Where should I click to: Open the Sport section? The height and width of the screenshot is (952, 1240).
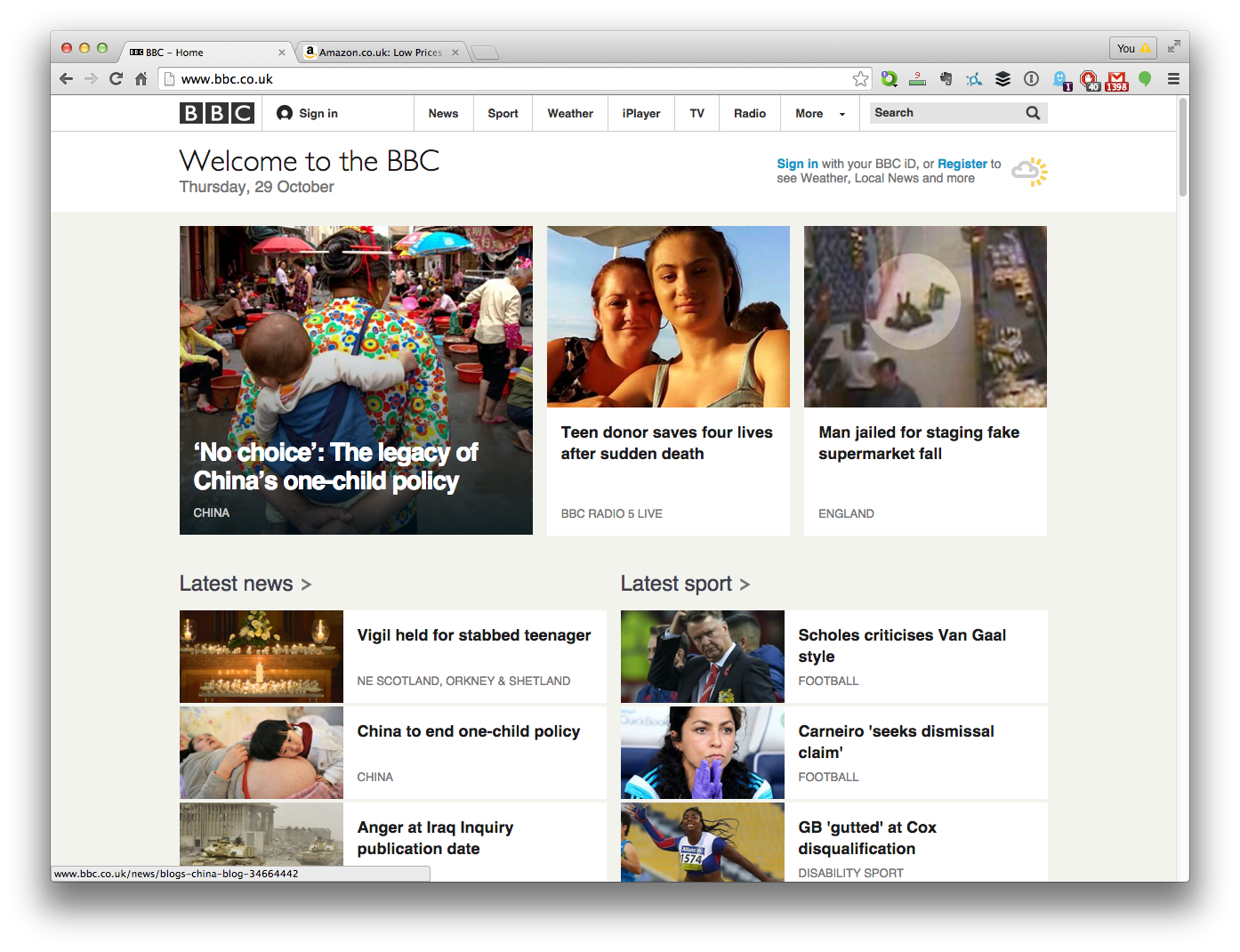[x=503, y=113]
